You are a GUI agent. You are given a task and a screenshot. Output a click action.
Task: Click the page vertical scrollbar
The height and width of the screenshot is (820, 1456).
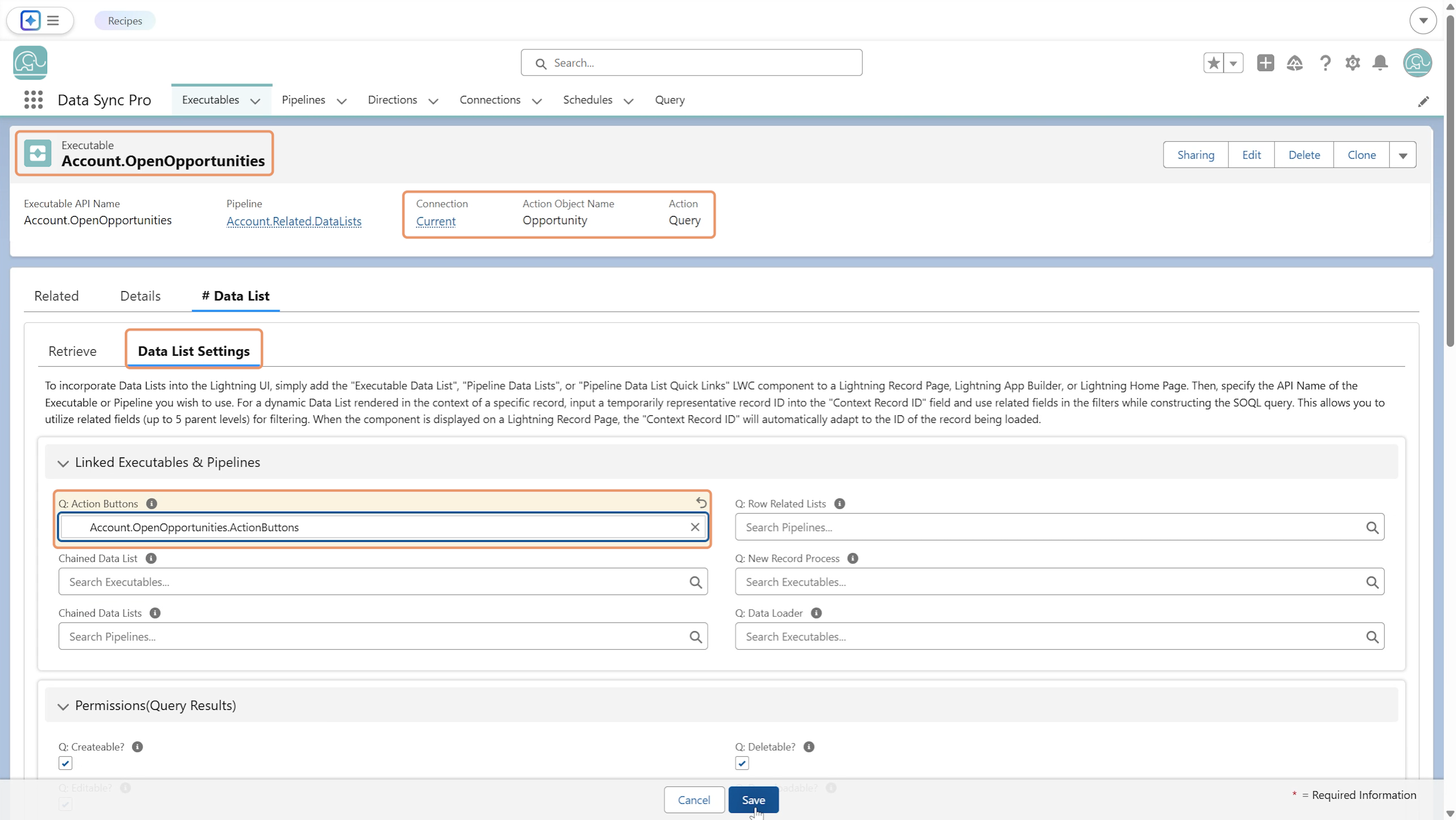pos(1449,181)
